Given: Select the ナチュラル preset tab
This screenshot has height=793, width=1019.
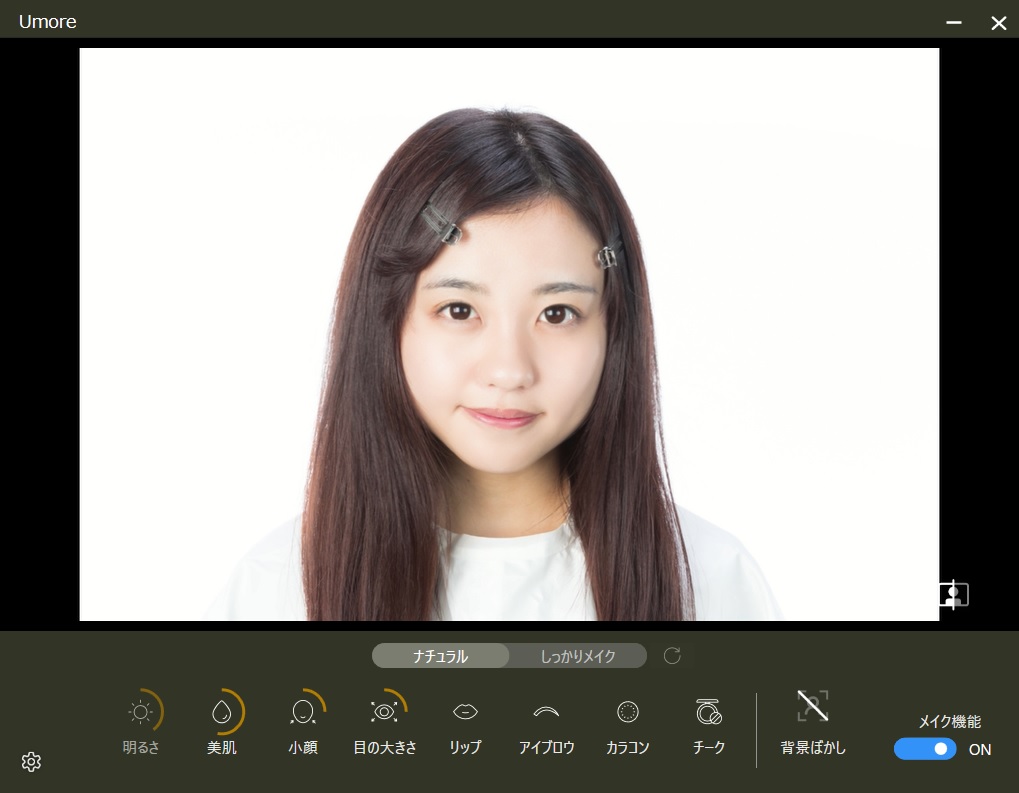Looking at the screenshot, I should [x=441, y=657].
